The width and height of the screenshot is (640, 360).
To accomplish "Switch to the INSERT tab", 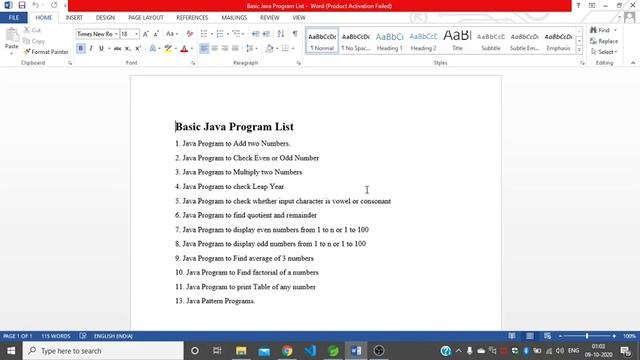I will click(74, 18).
